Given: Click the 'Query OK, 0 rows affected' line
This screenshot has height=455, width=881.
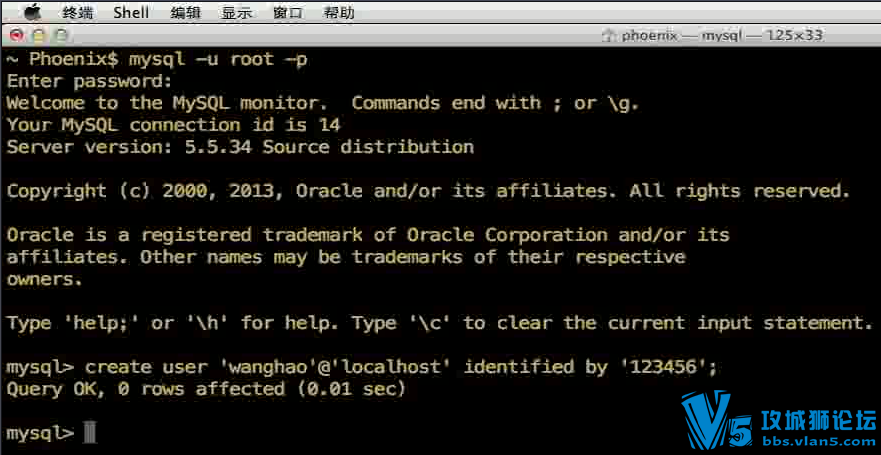Looking at the screenshot, I should [205, 389].
